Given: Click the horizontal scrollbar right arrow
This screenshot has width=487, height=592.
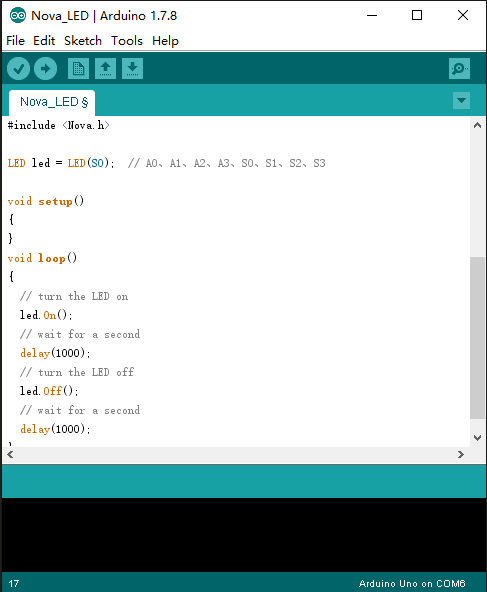Looking at the screenshot, I should coord(461,455).
